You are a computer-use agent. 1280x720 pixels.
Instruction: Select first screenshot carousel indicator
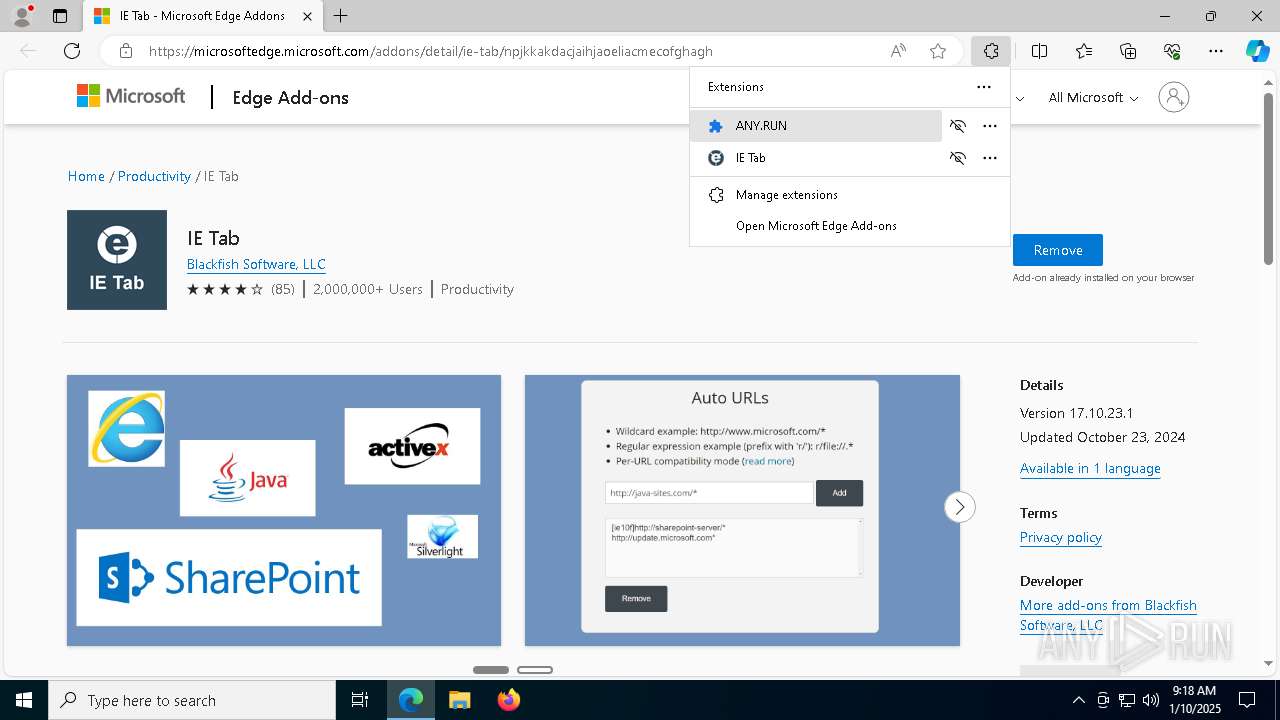[x=491, y=670]
